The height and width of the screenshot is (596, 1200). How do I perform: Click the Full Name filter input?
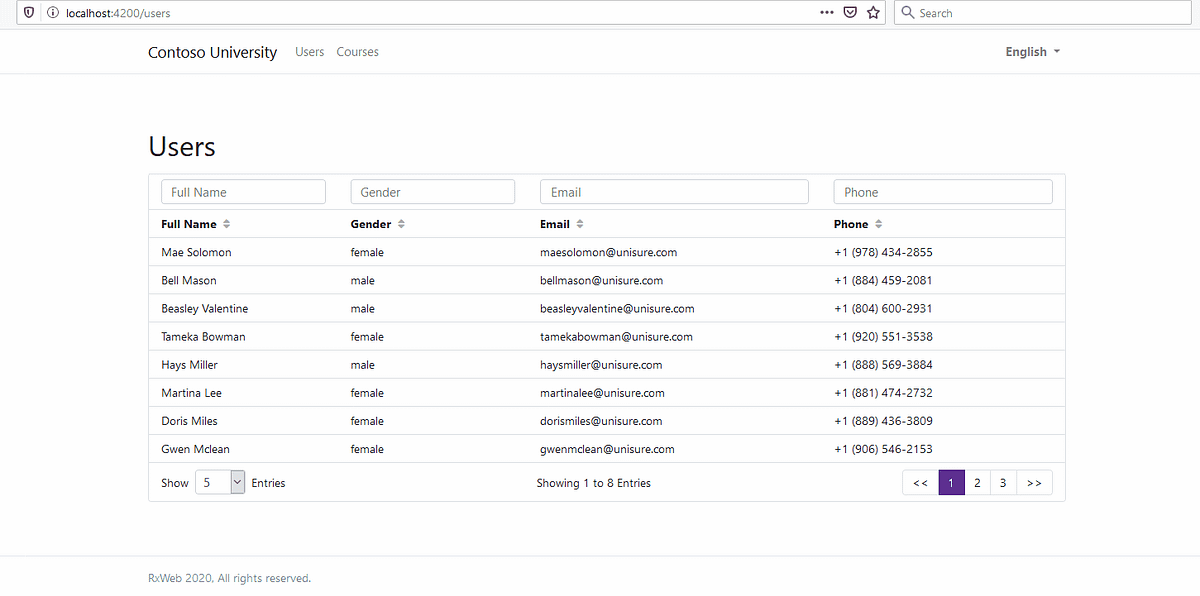[243, 191]
